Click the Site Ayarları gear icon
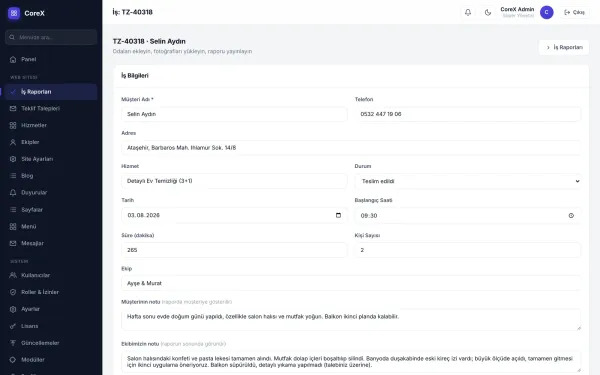The width and height of the screenshot is (600, 375). coord(13,159)
